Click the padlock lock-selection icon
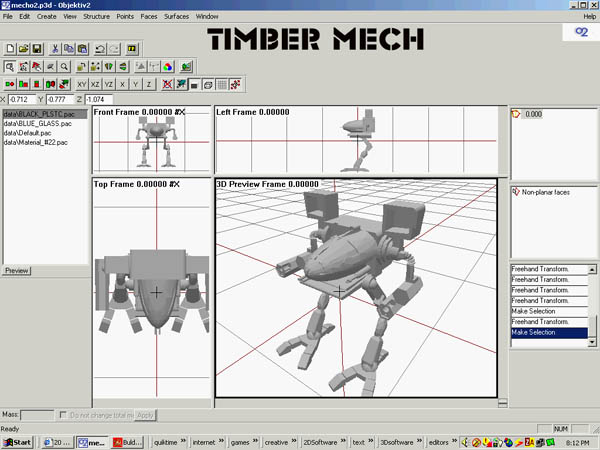 81,67
